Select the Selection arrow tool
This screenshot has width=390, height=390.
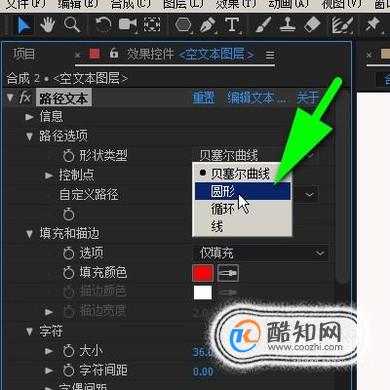24,25
